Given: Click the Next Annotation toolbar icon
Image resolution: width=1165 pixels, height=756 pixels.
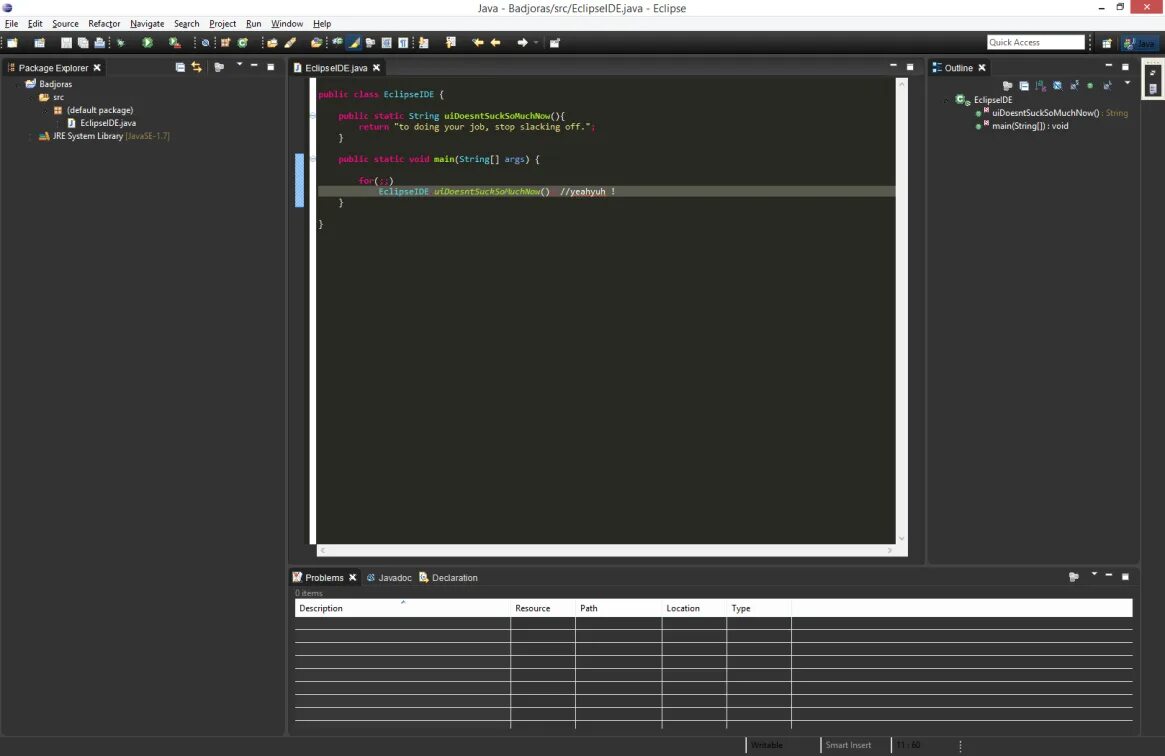Looking at the screenshot, I should coord(424,43).
